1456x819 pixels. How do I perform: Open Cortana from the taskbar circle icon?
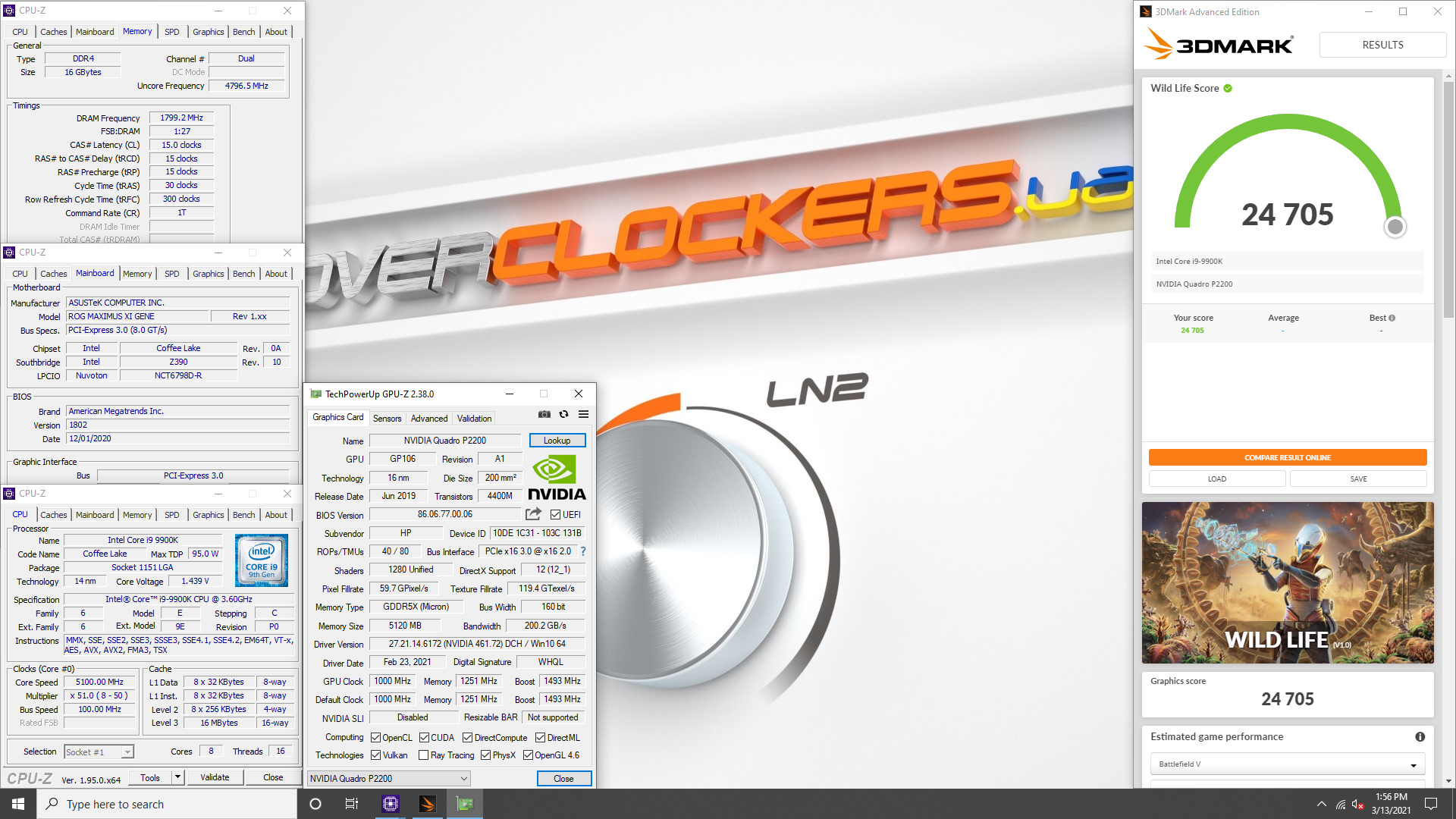coord(315,804)
